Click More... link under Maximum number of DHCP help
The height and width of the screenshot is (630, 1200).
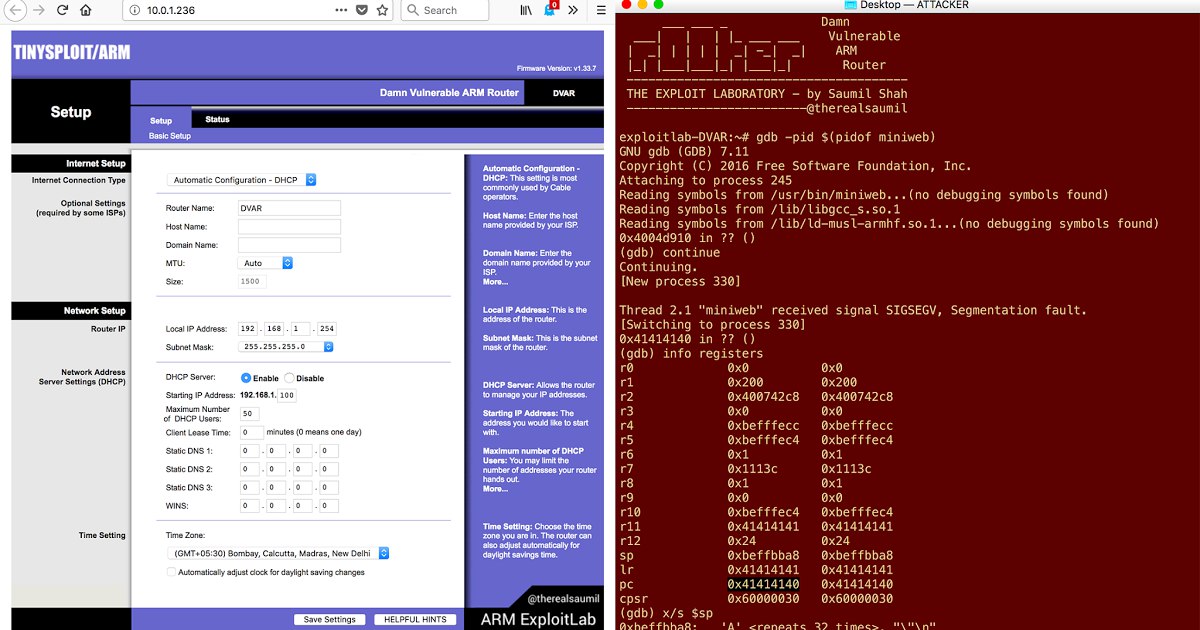(x=495, y=489)
